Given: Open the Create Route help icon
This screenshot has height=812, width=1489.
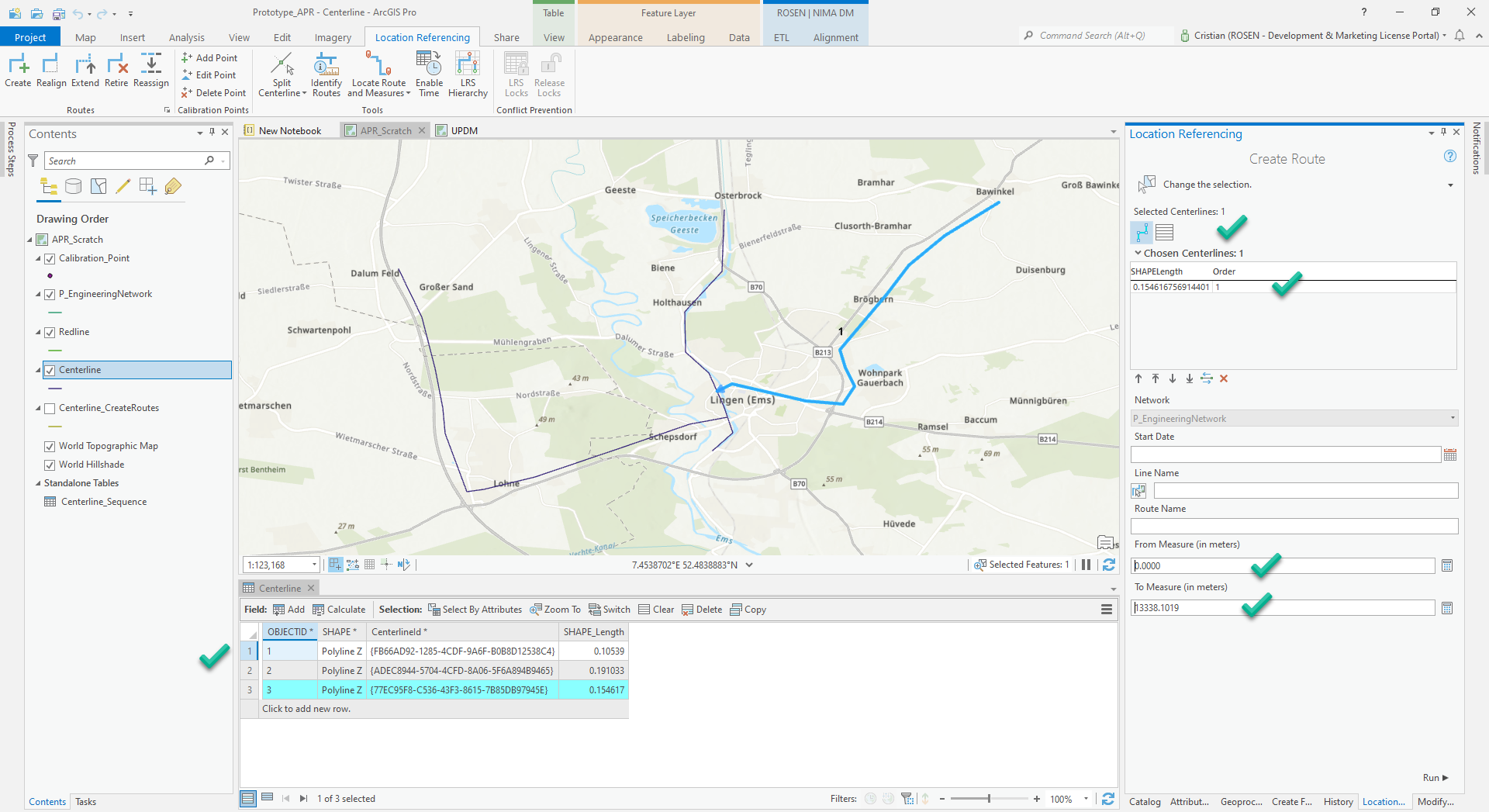Looking at the screenshot, I should pyautogui.click(x=1450, y=157).
